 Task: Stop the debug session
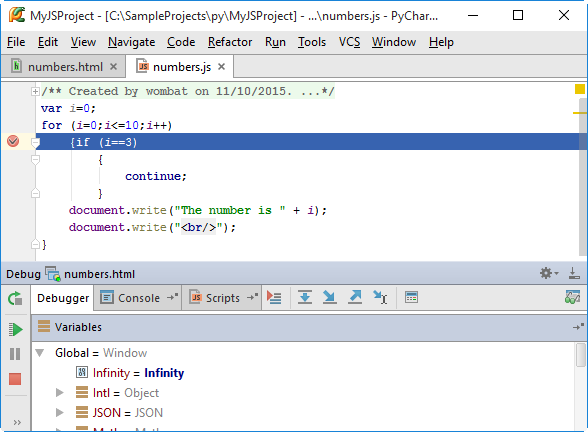(x=15, y=379)
